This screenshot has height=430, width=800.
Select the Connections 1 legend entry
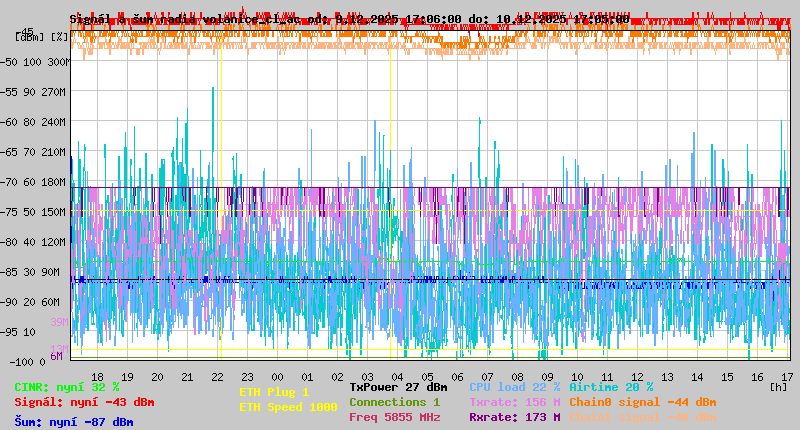coord(394,402)
